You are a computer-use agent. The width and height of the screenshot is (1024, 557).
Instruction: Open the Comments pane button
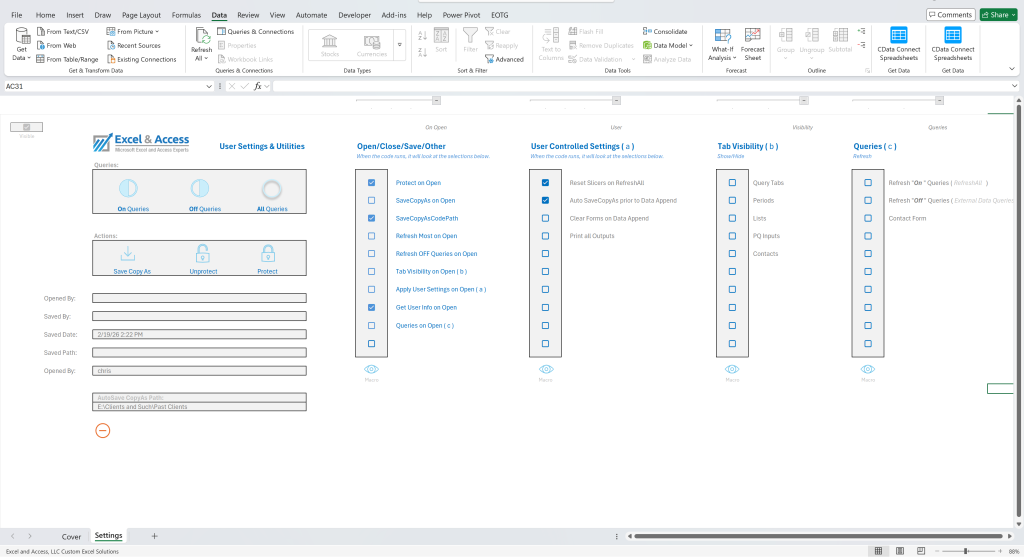pyautogui.click(x=950, y=14)
